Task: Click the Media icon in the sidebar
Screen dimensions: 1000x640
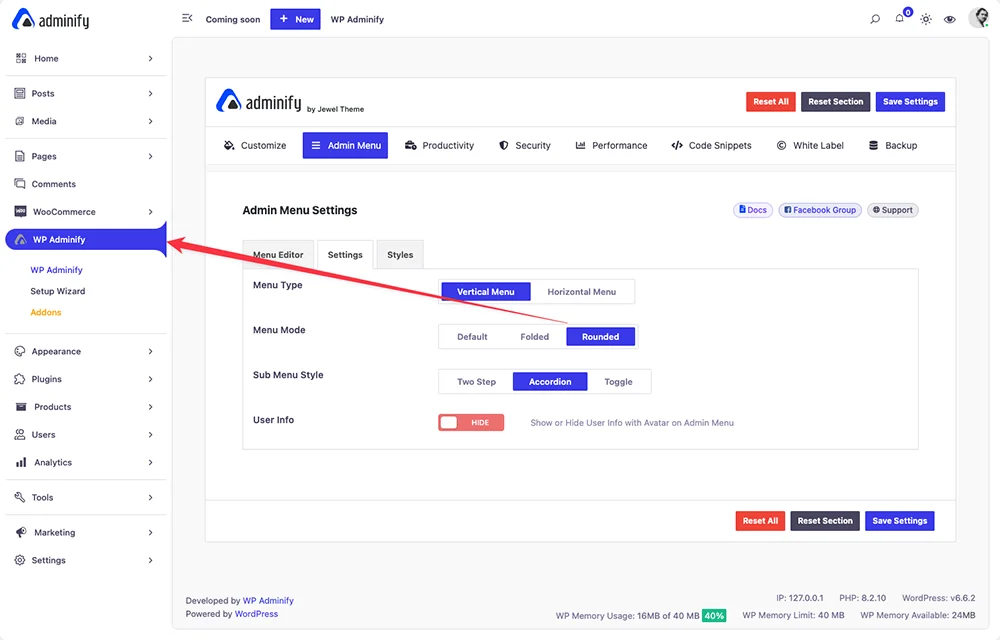Action: click(x=20, y=121)
